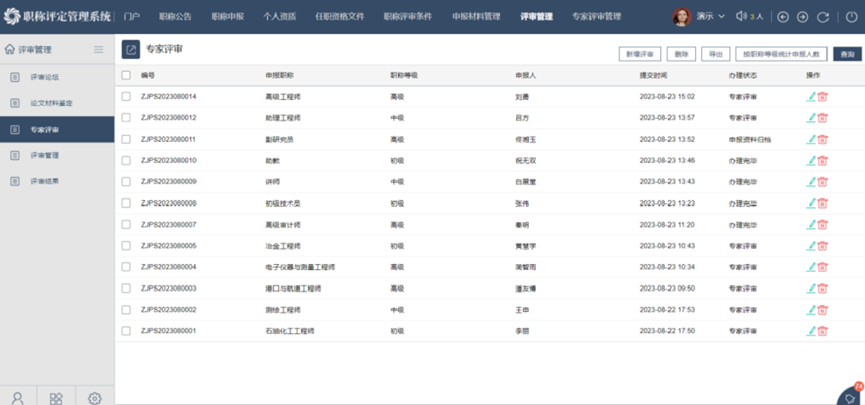Click the notification bell with red badge

[x=850, y=396]
